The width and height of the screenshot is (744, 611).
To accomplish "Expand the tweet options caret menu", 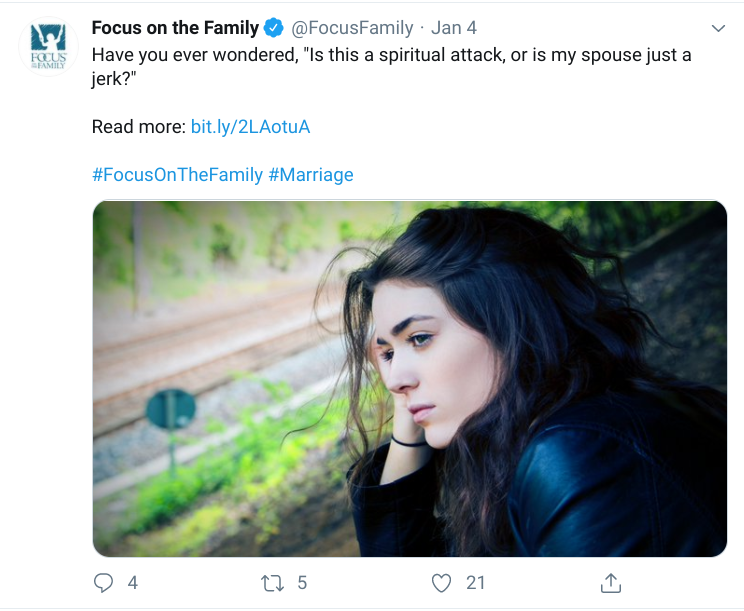I will point(717,27).
